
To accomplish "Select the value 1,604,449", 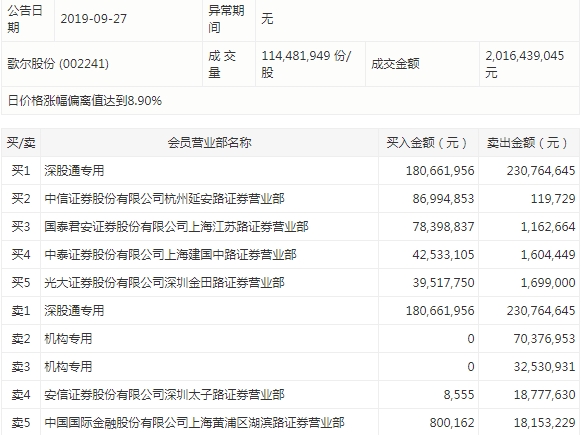I will click(548, 255).
